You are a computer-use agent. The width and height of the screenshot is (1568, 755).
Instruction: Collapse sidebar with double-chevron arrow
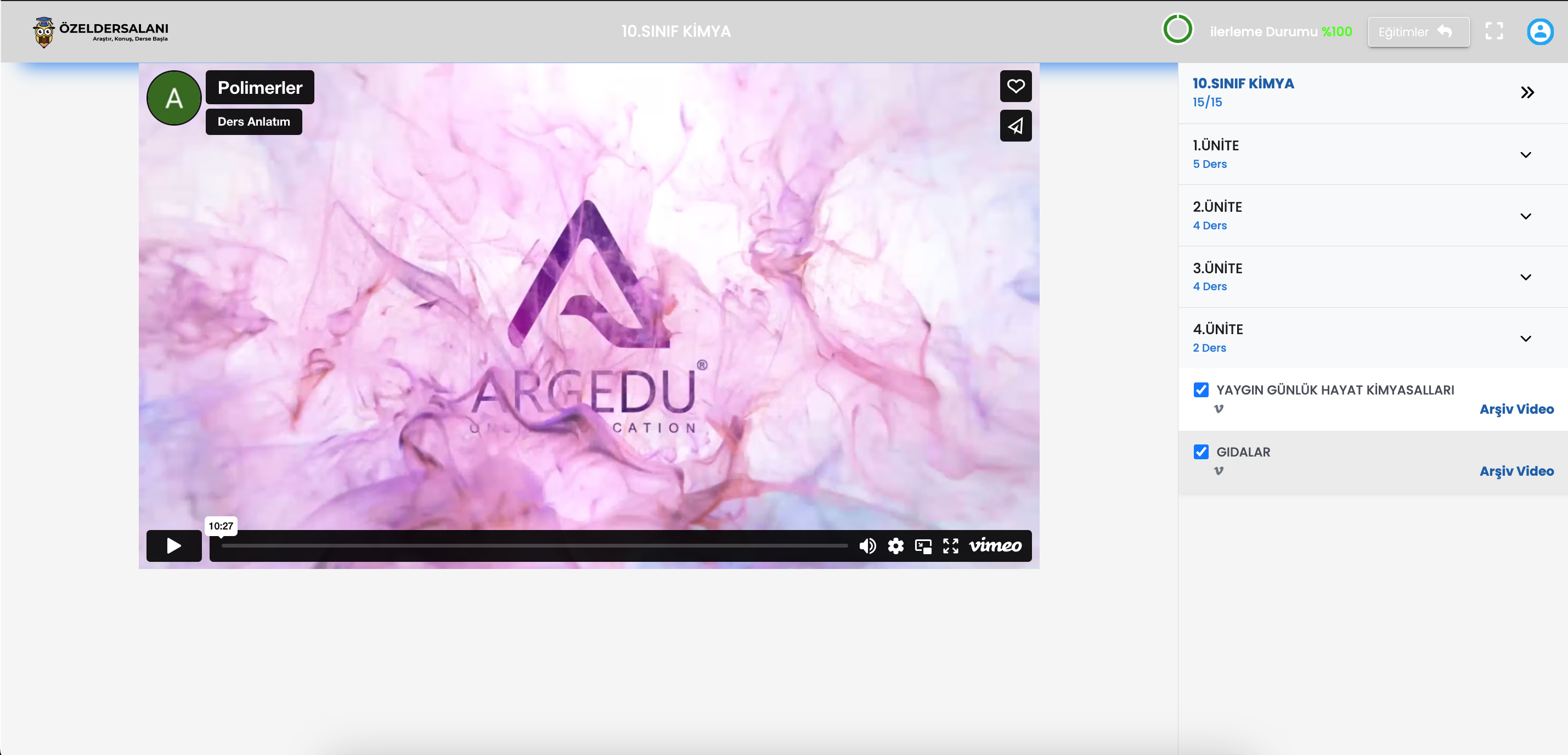tap(1527, 93)
